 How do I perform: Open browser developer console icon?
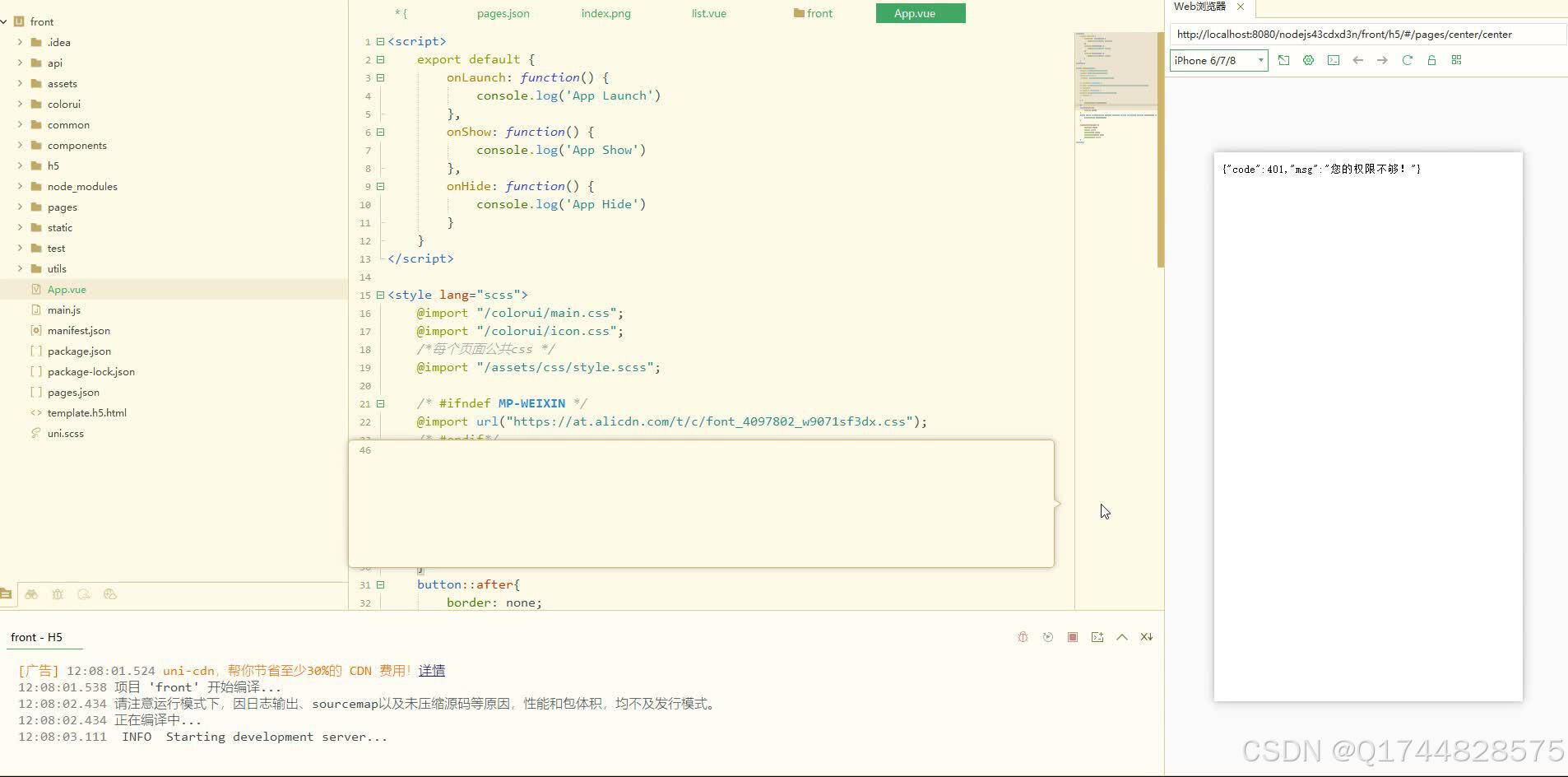click(1334, 60)
